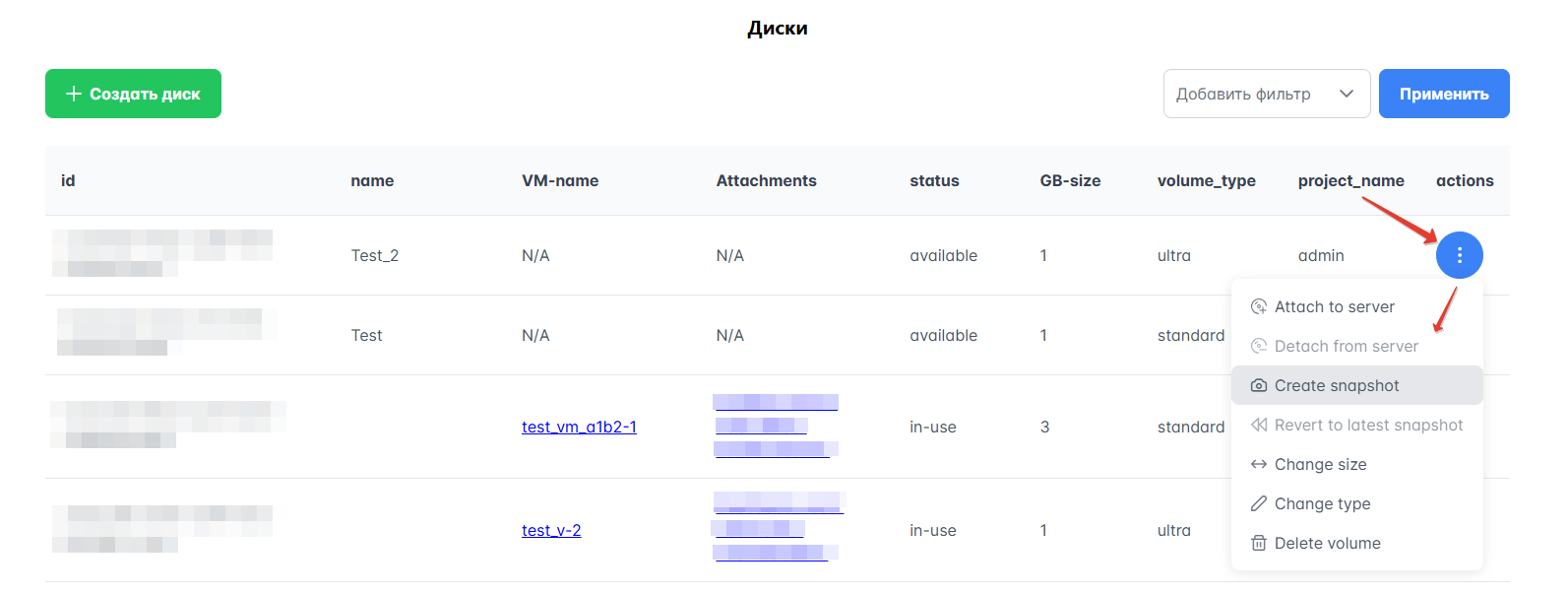Screen dimensions: 1568x594
Task: Click the status column header
Action: [x=934, y=180]
